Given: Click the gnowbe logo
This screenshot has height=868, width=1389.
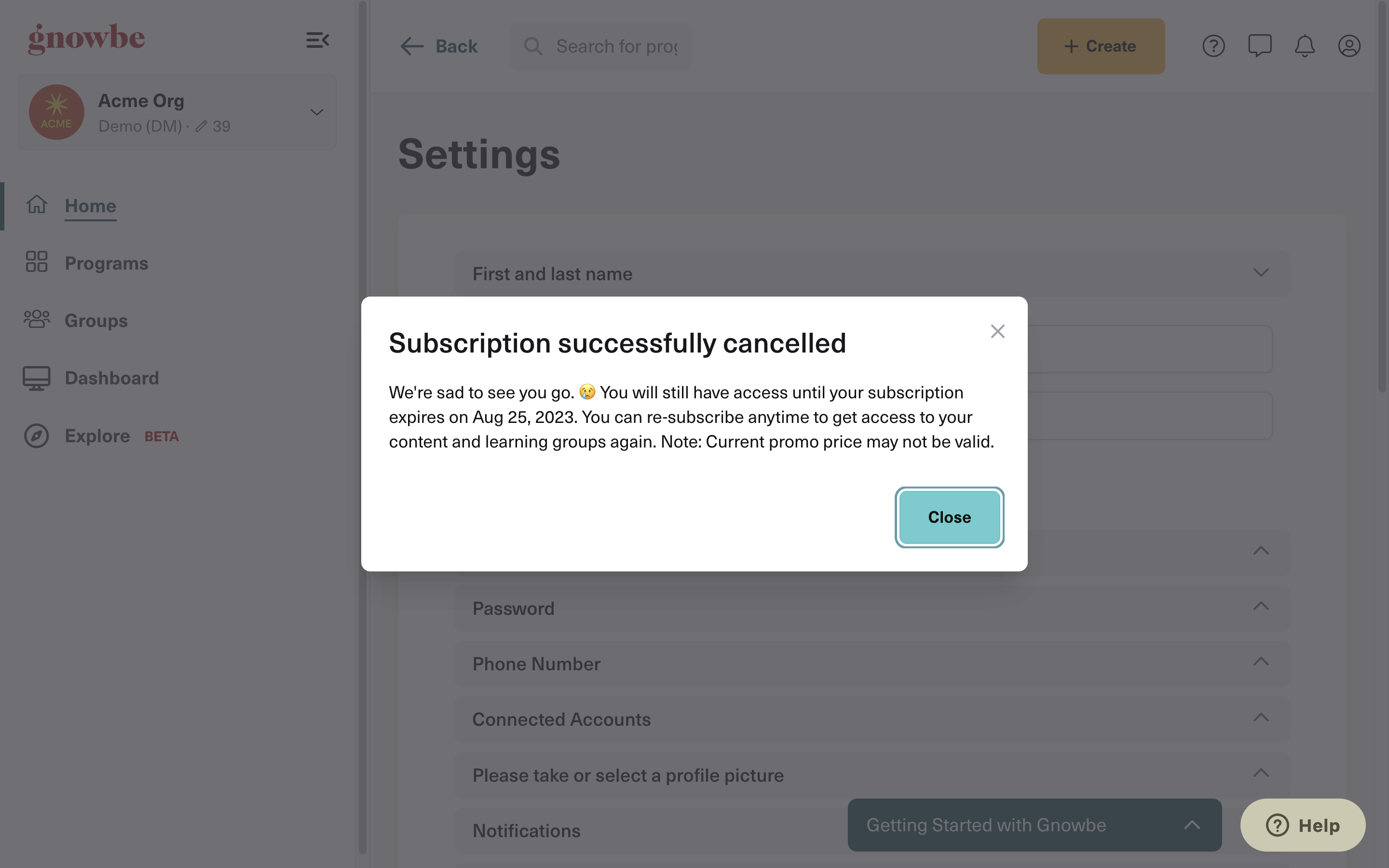Looking at the screenshot, I should tap(87, 39).
